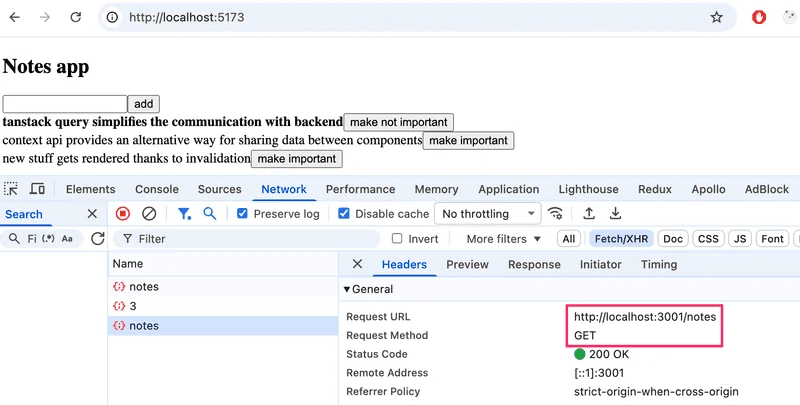The image size is (800, 405).
Task: Uncheck Preserve log checkbox
Action: (242, 214)
